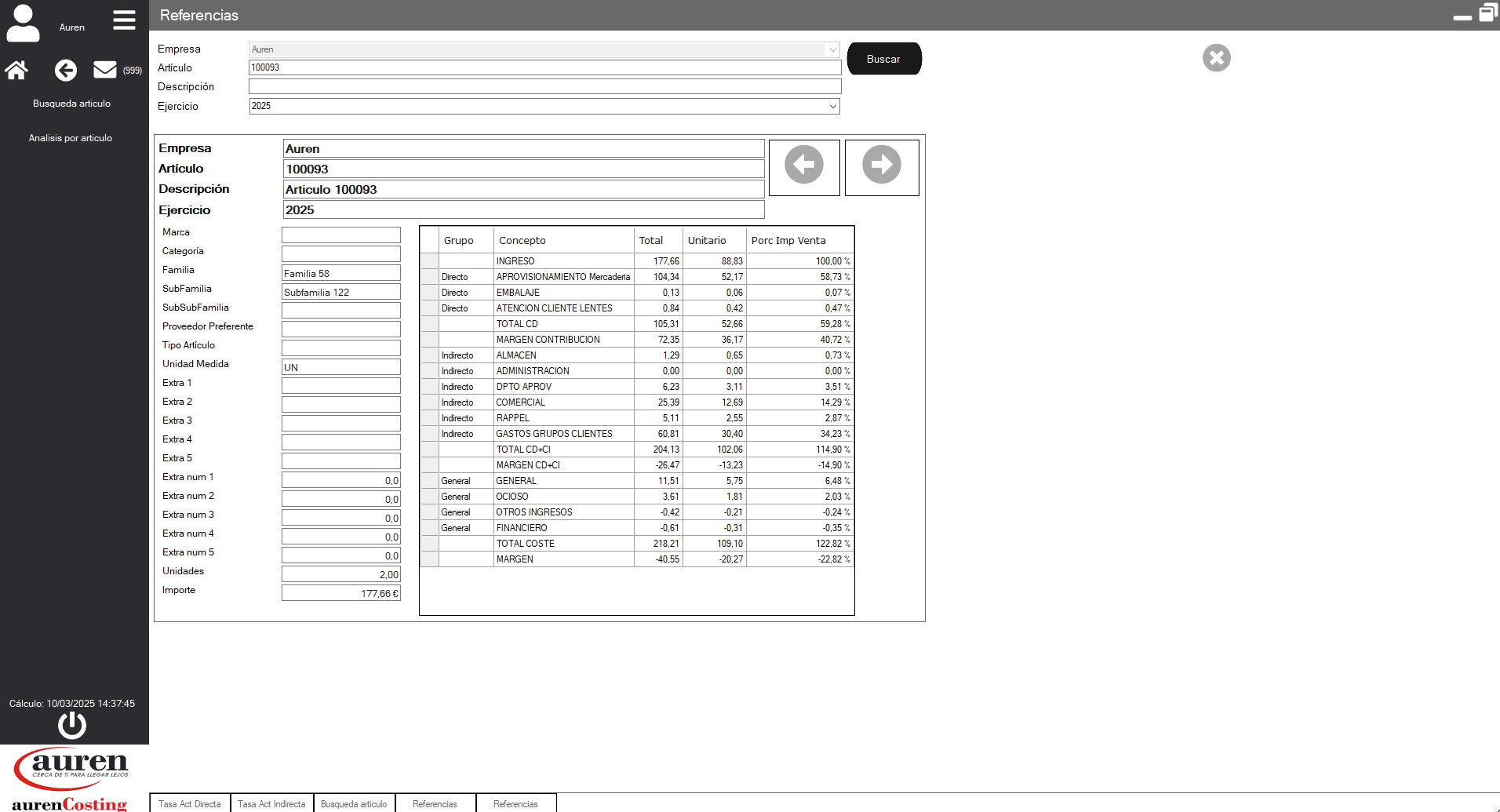This screenshot has height=812, width=1500.
Task: Close the panel with gray X icon
Action: [1216, 58]
